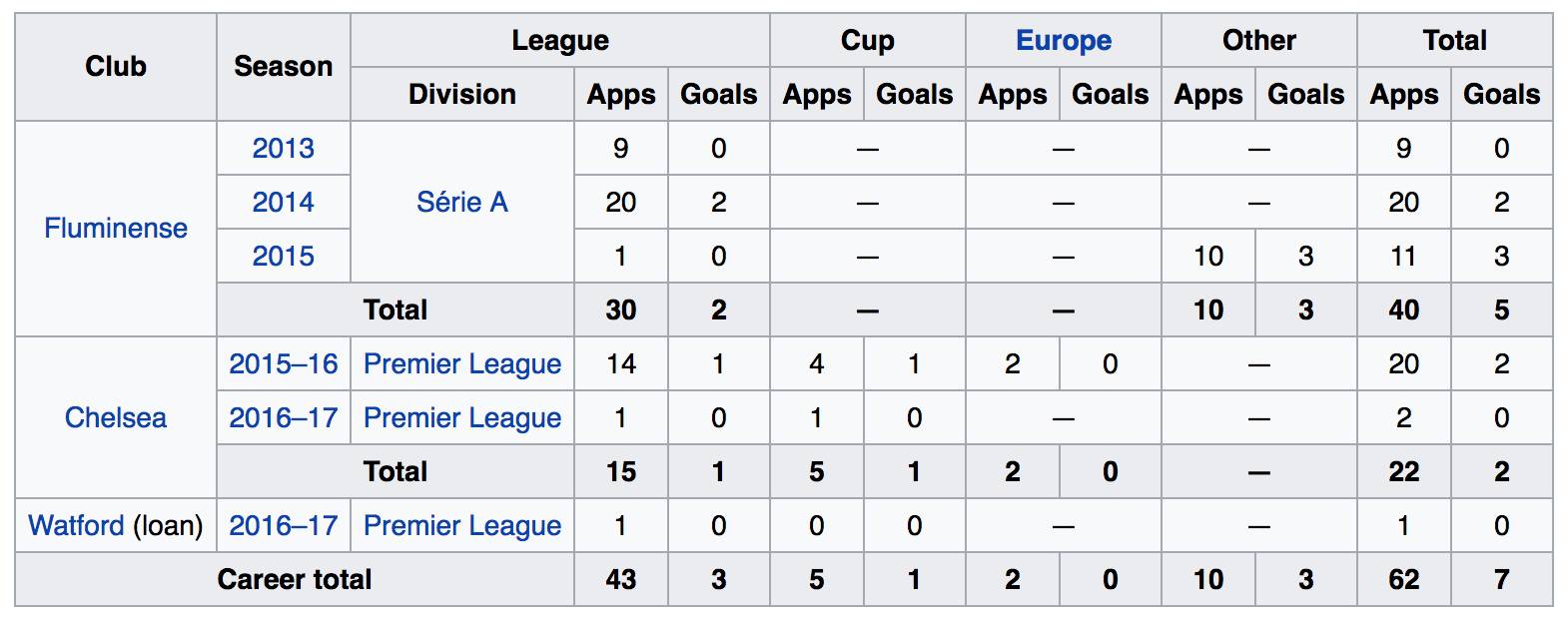Screen dimensions: 1568x619
Task: Open Premier League link in Chelsea 2015–16 row
Action: coord(462,364)
